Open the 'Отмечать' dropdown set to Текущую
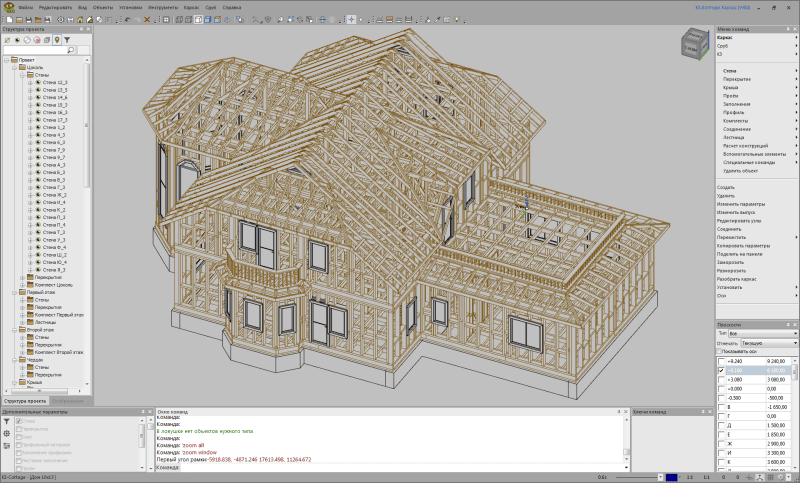Viewport: 800px width, 483px height. coord(768,343)
